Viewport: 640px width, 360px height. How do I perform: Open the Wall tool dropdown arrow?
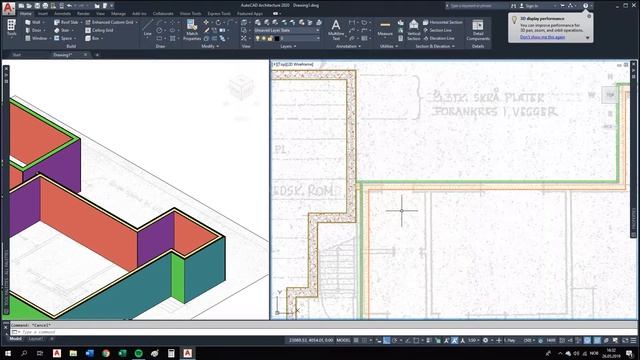tap(44, 22)
